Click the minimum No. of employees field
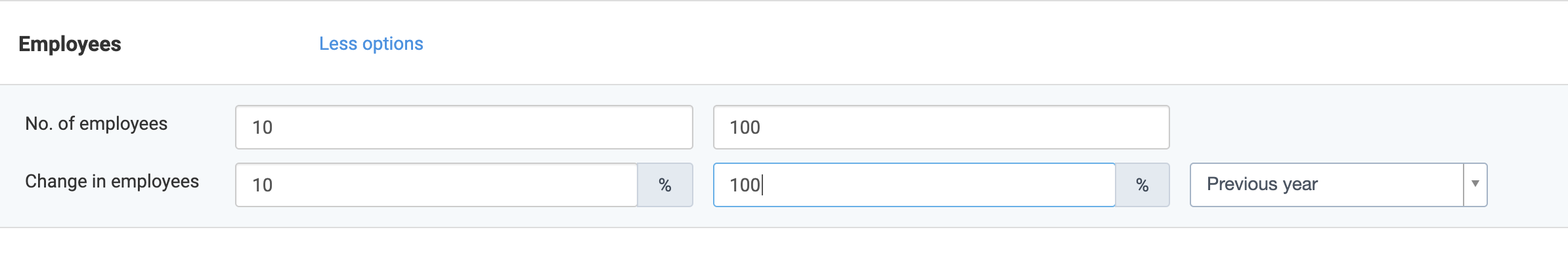Screen dimensions: 1568x257 click(464, 127)
